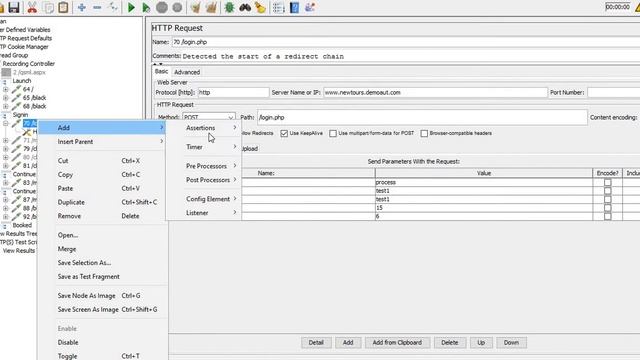Choose Remove in the context menu
Screen dimensions: 640x360
(102, 216)
